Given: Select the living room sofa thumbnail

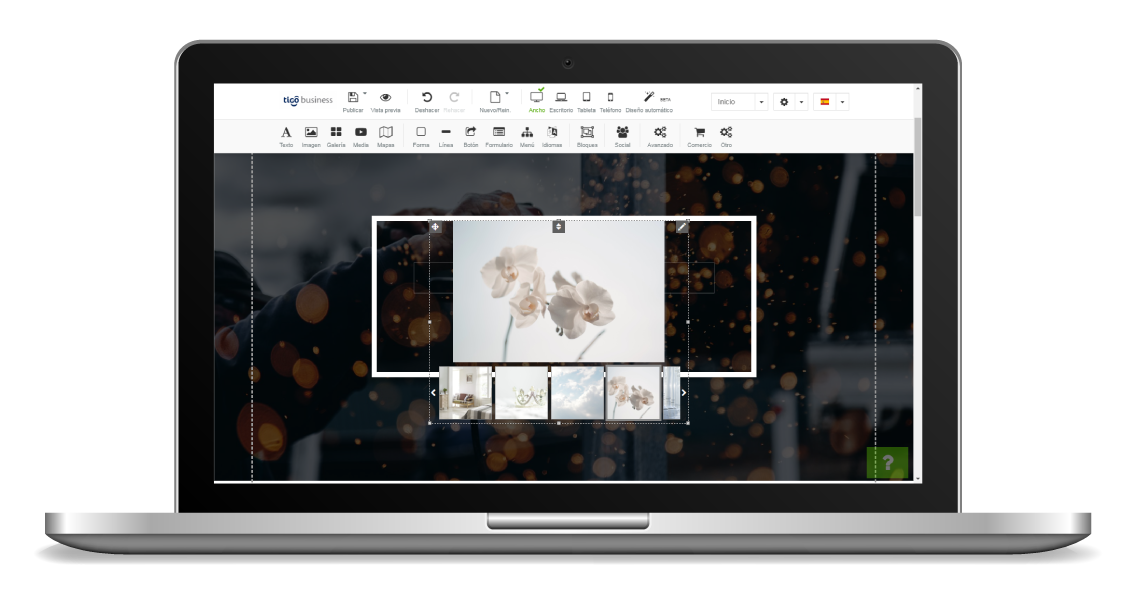Looking at the screenshot, I should coord(466,393).
